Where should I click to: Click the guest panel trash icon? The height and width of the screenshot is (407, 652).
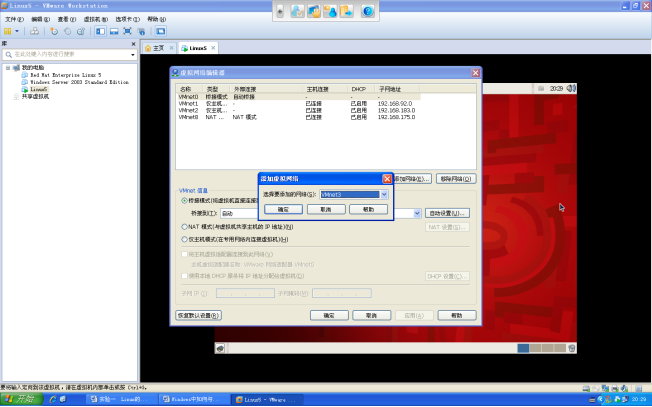click(572, 348)
